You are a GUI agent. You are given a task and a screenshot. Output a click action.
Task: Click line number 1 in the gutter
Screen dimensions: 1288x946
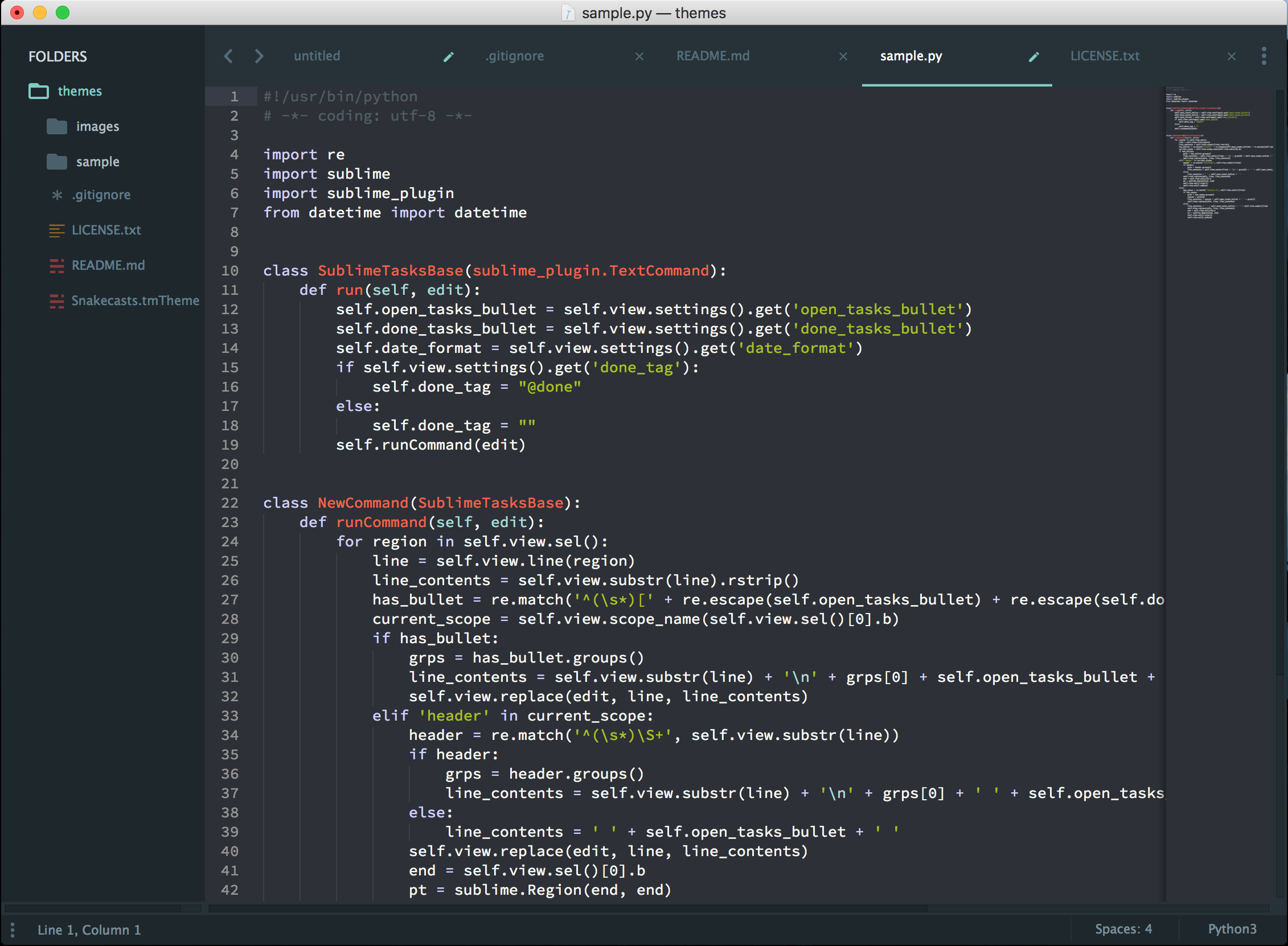click(233, 97)
